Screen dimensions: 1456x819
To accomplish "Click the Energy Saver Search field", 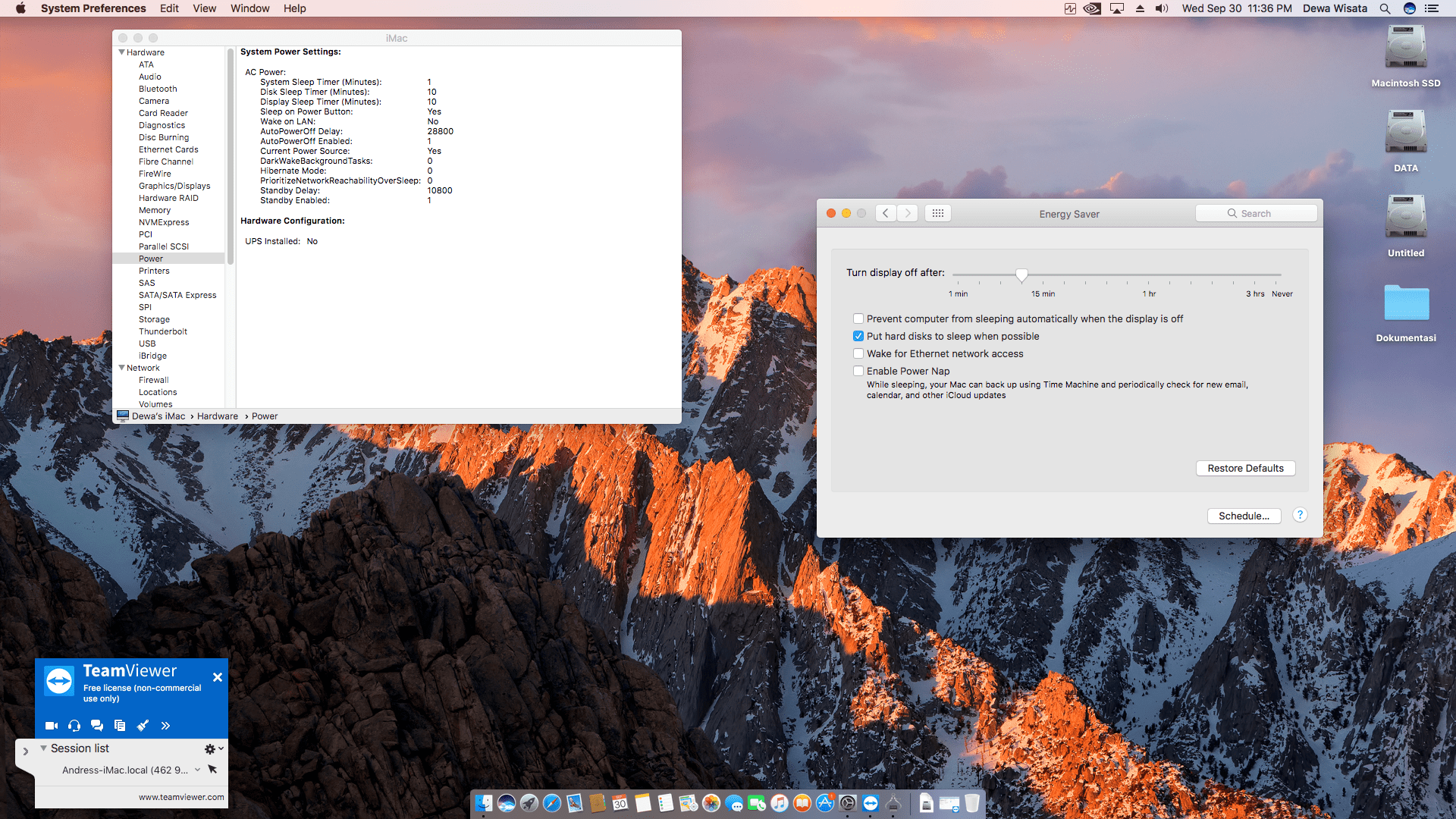I will [1256, 213].
